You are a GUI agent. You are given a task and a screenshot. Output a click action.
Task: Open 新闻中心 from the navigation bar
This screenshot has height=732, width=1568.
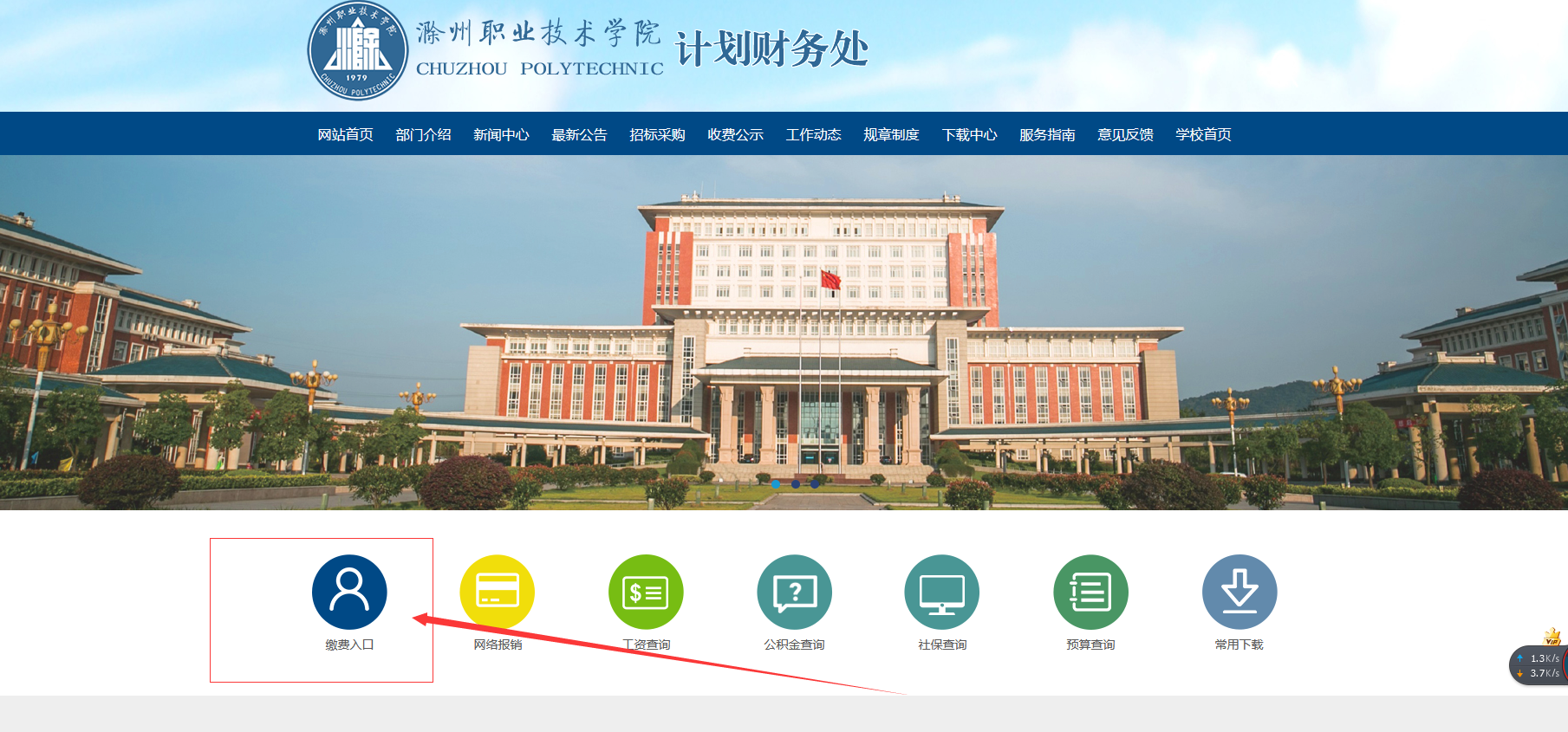pyautogui.click(x=501, y=134)
